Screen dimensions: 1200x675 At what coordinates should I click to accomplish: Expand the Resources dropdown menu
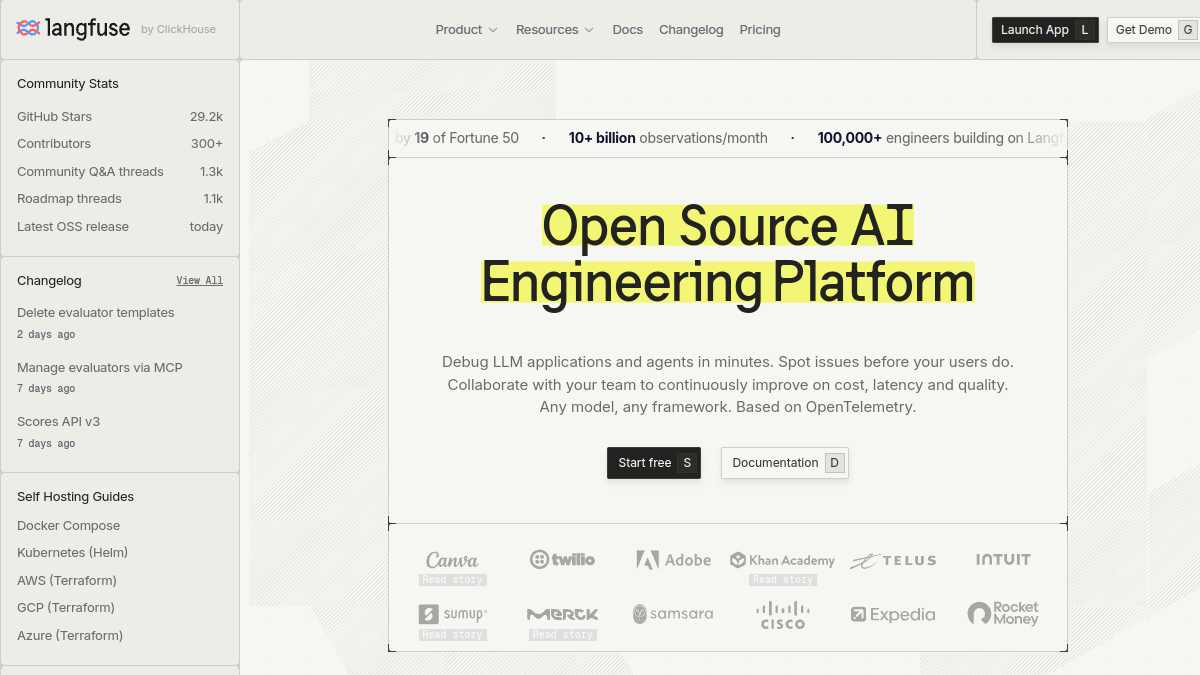555,30
